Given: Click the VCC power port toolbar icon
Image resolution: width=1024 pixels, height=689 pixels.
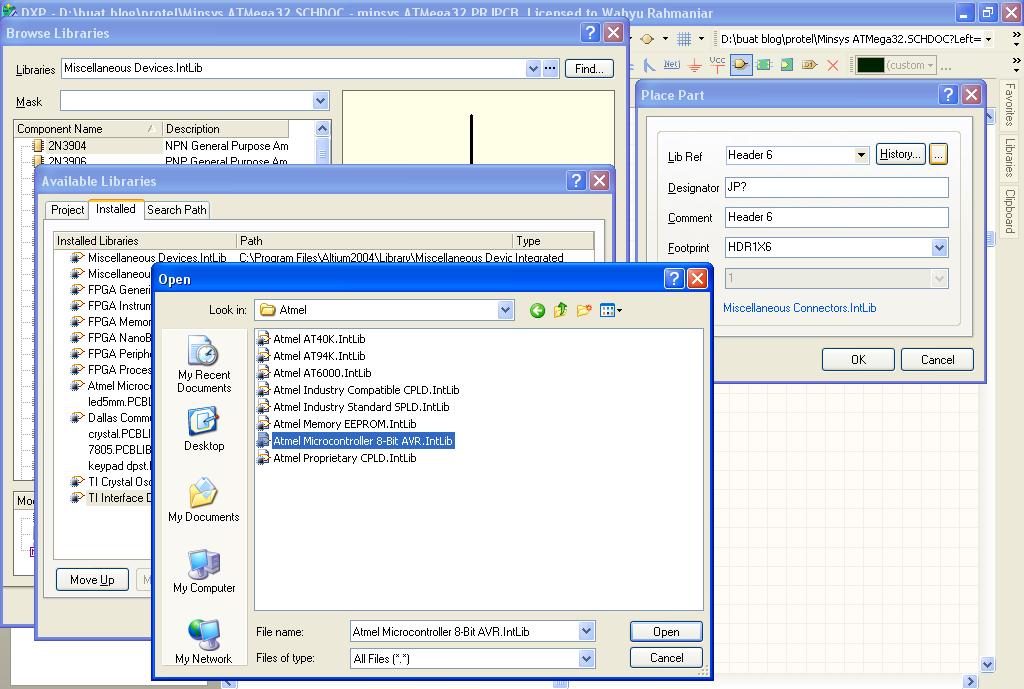Looking at the screenshot, I should (x=717, y=65).
